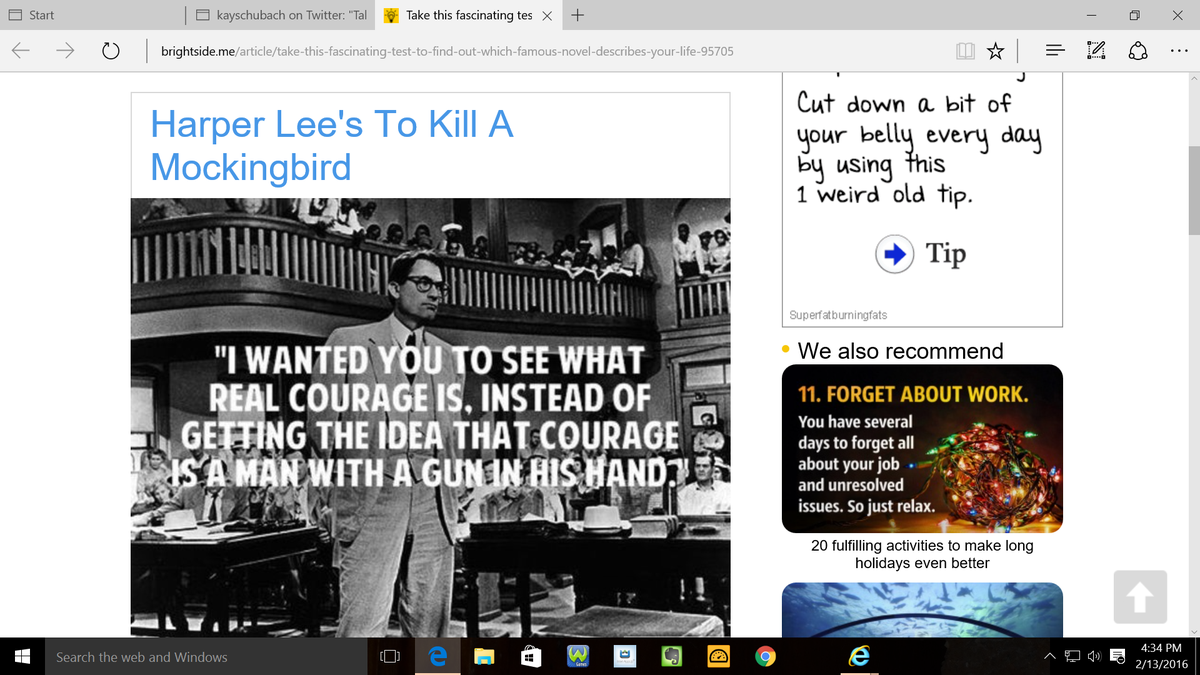Screen dimensions: 1200x675
Task: Open File Explorer from the taskbar
Action: coord(484,657)
